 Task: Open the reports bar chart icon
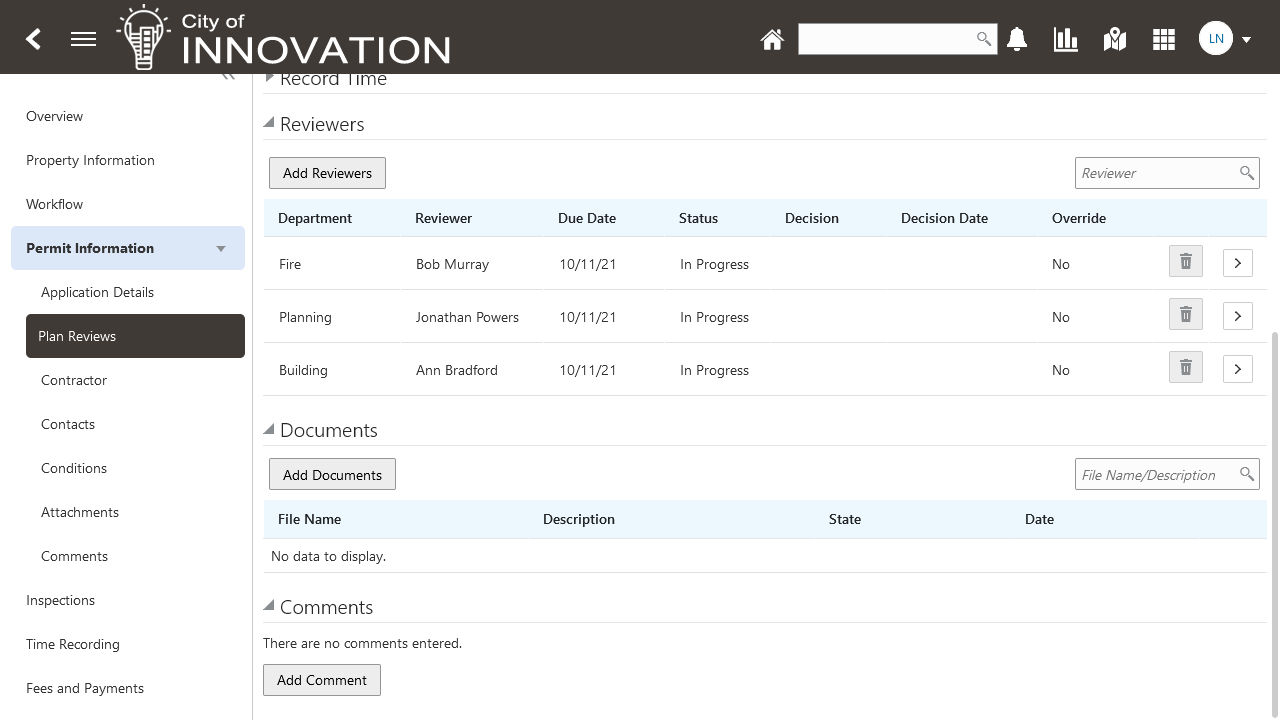[1065, 39]
